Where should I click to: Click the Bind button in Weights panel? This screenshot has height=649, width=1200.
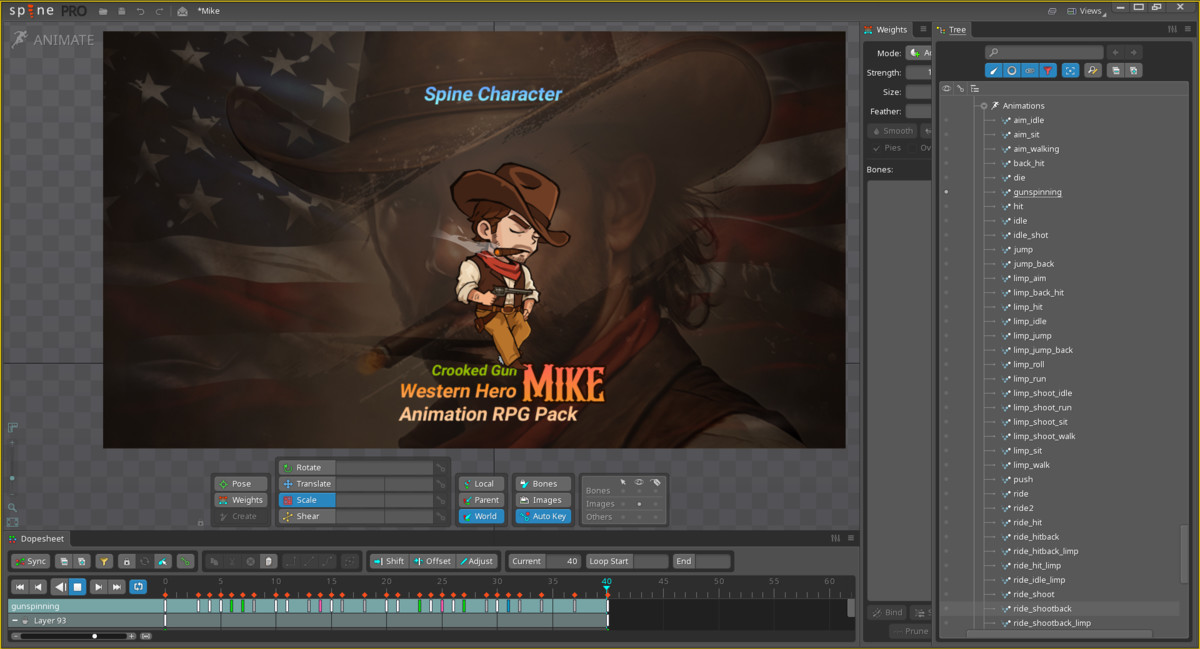pyautogui.click(x=886, y=612)
